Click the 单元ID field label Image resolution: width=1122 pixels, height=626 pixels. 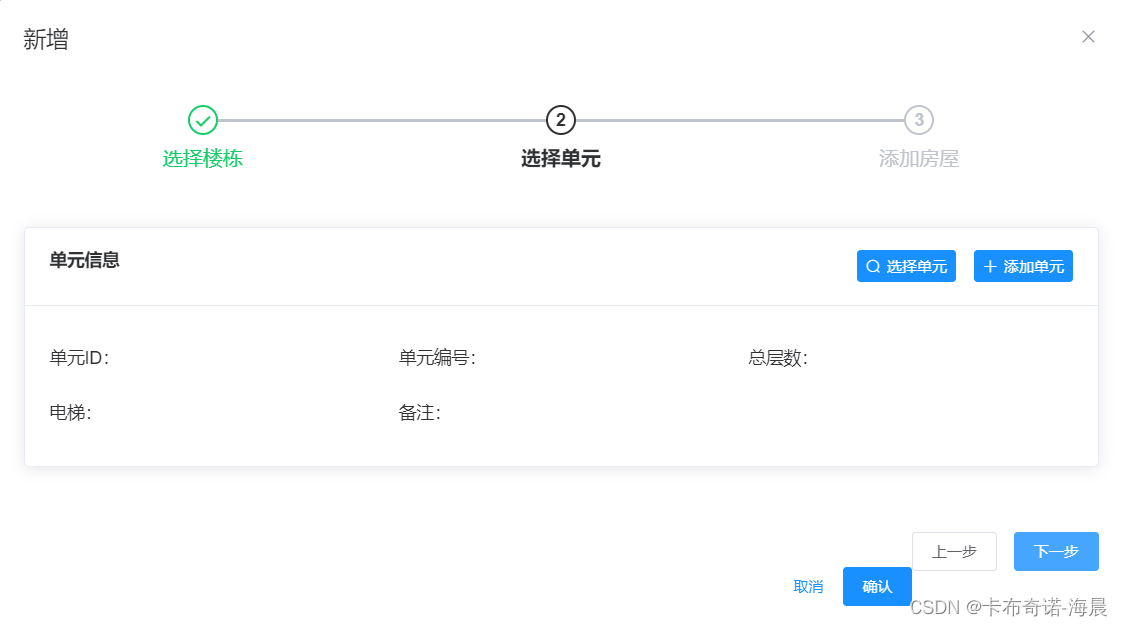pos(79,358)
